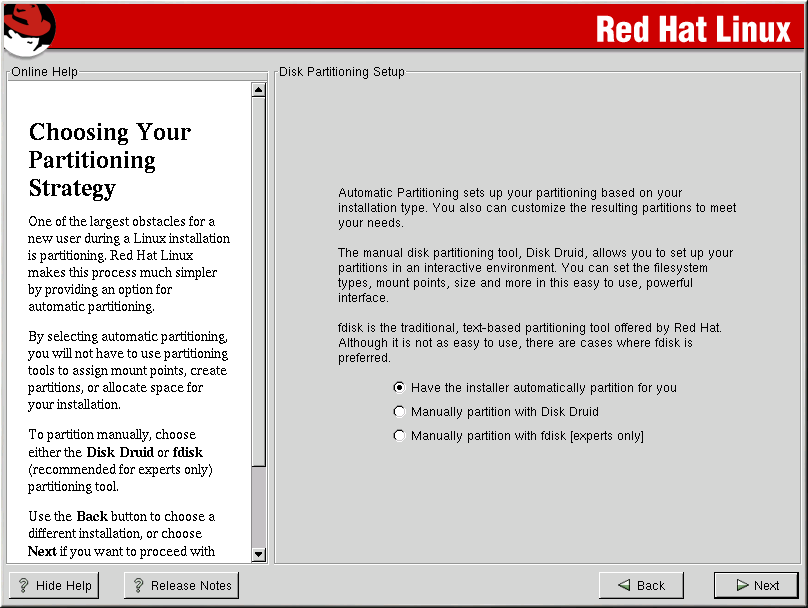Click the empty scrollbar track below the thumb
808x608 pixels.
coord(258,505)
